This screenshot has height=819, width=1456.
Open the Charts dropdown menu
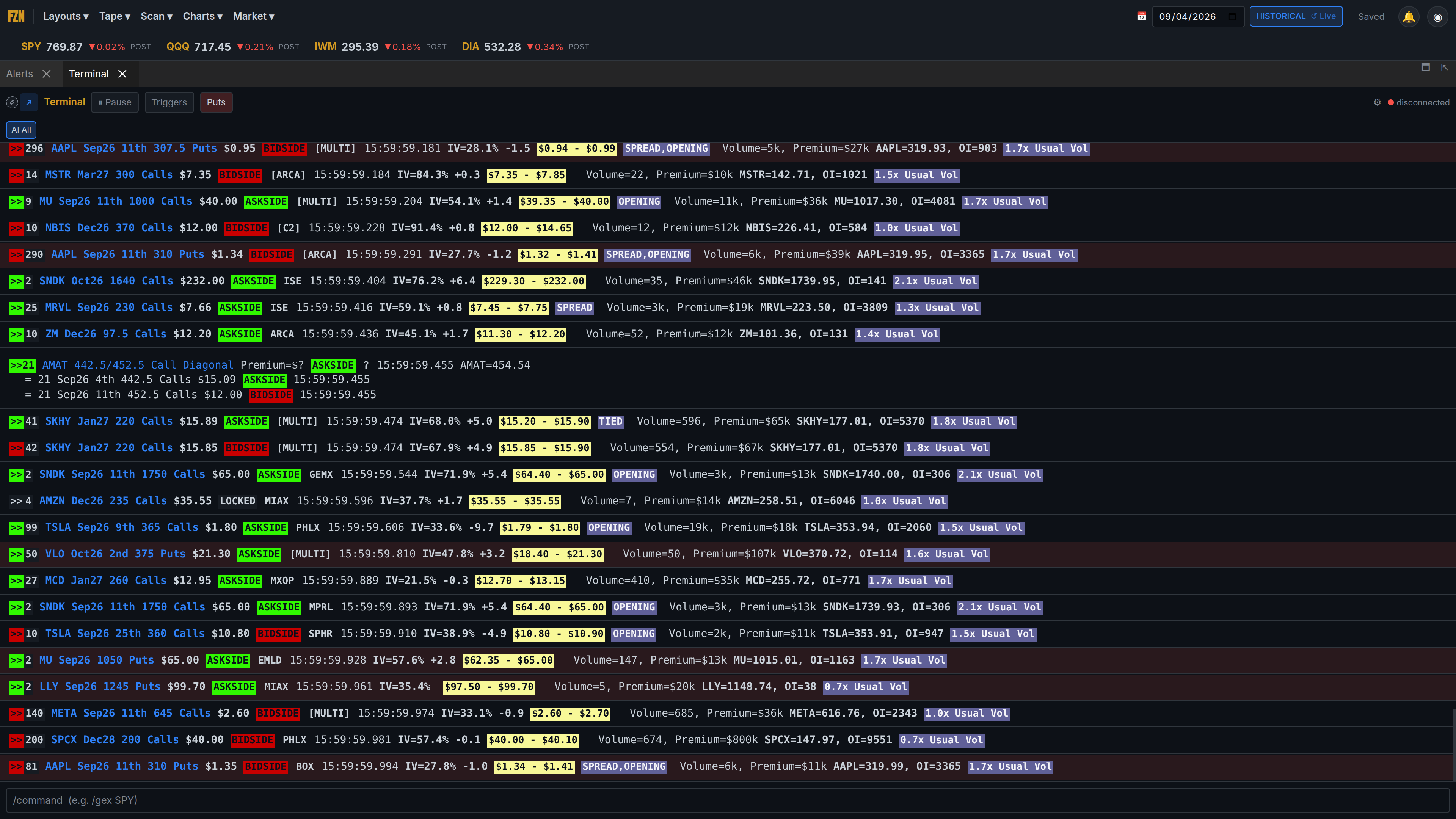[x=202, y=16]
